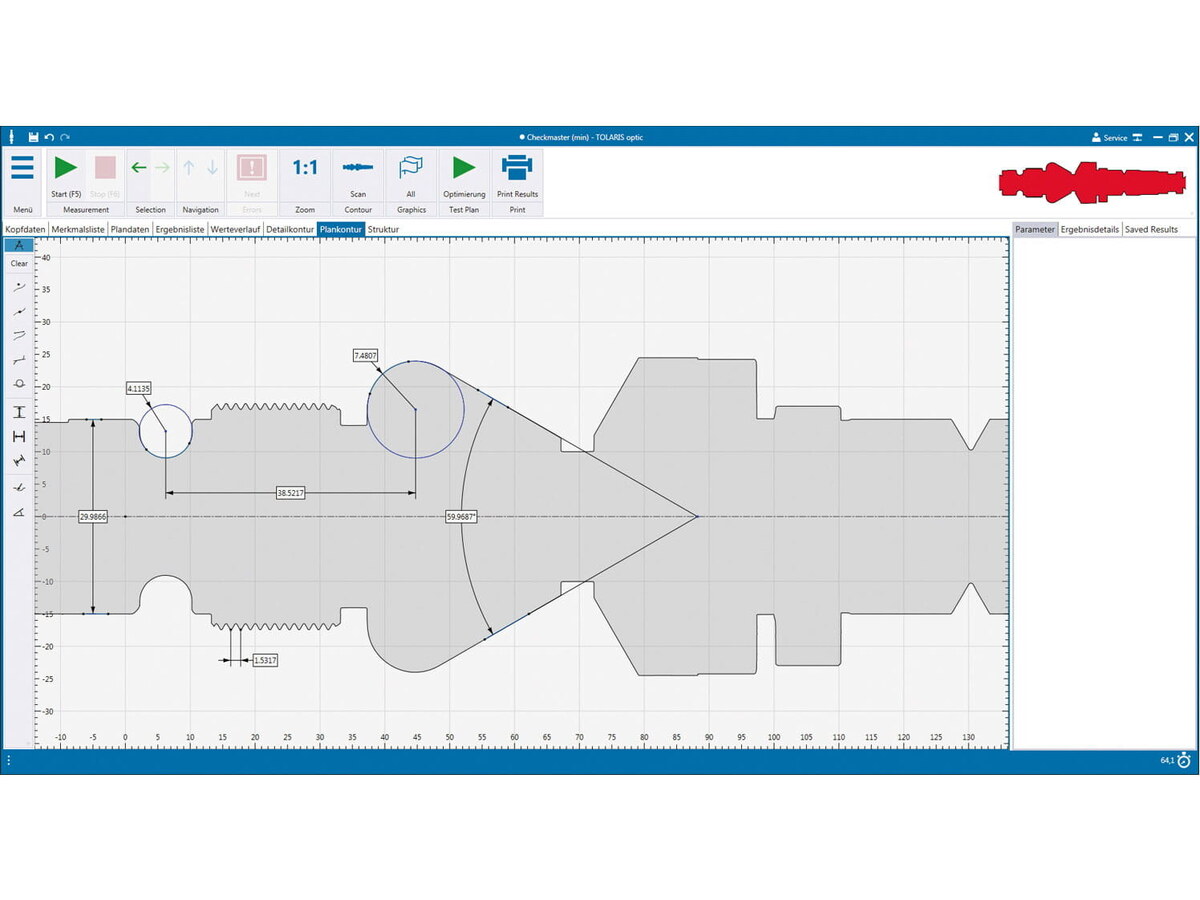Undo the last action in title bar

(x=49, y=137)
